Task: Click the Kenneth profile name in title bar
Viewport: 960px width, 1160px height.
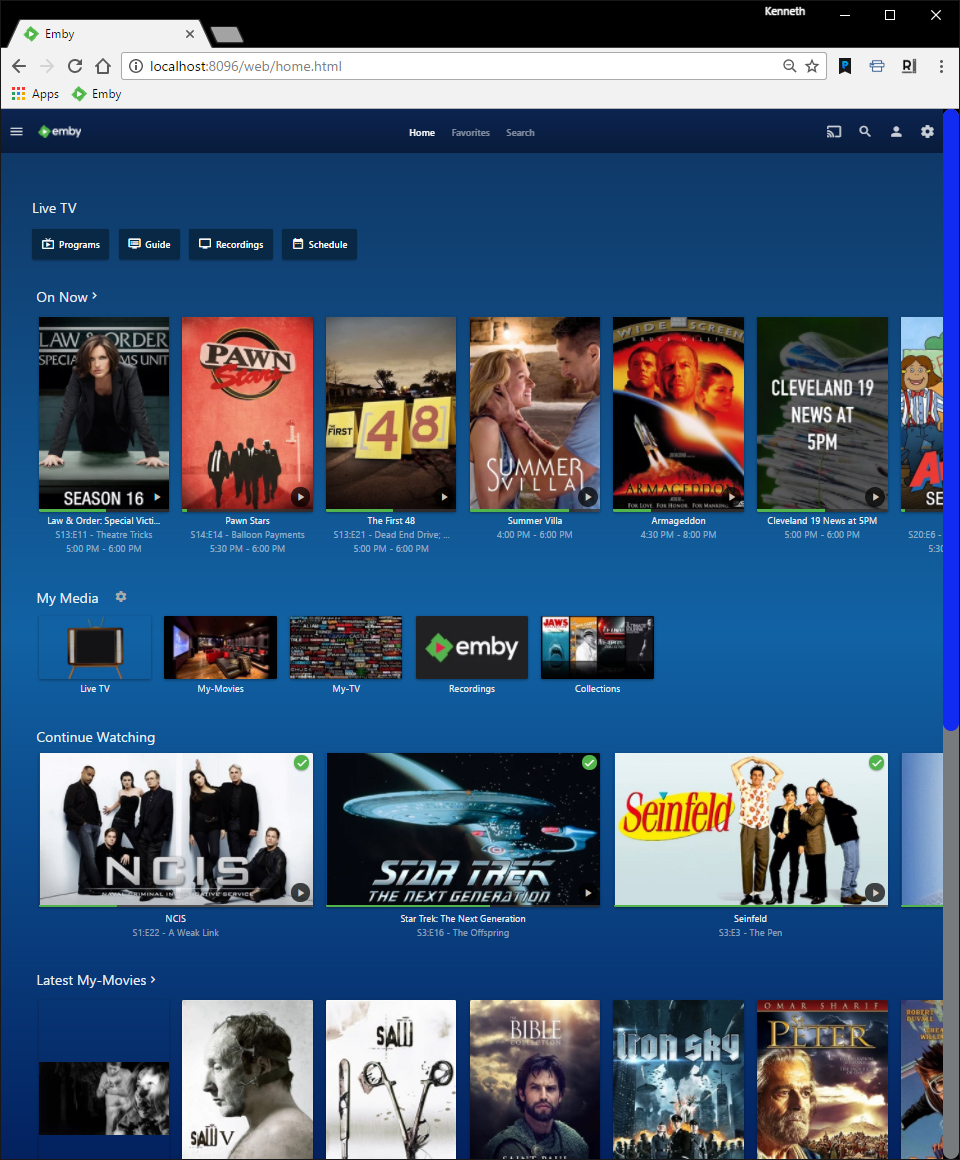Action: (785, 11)
